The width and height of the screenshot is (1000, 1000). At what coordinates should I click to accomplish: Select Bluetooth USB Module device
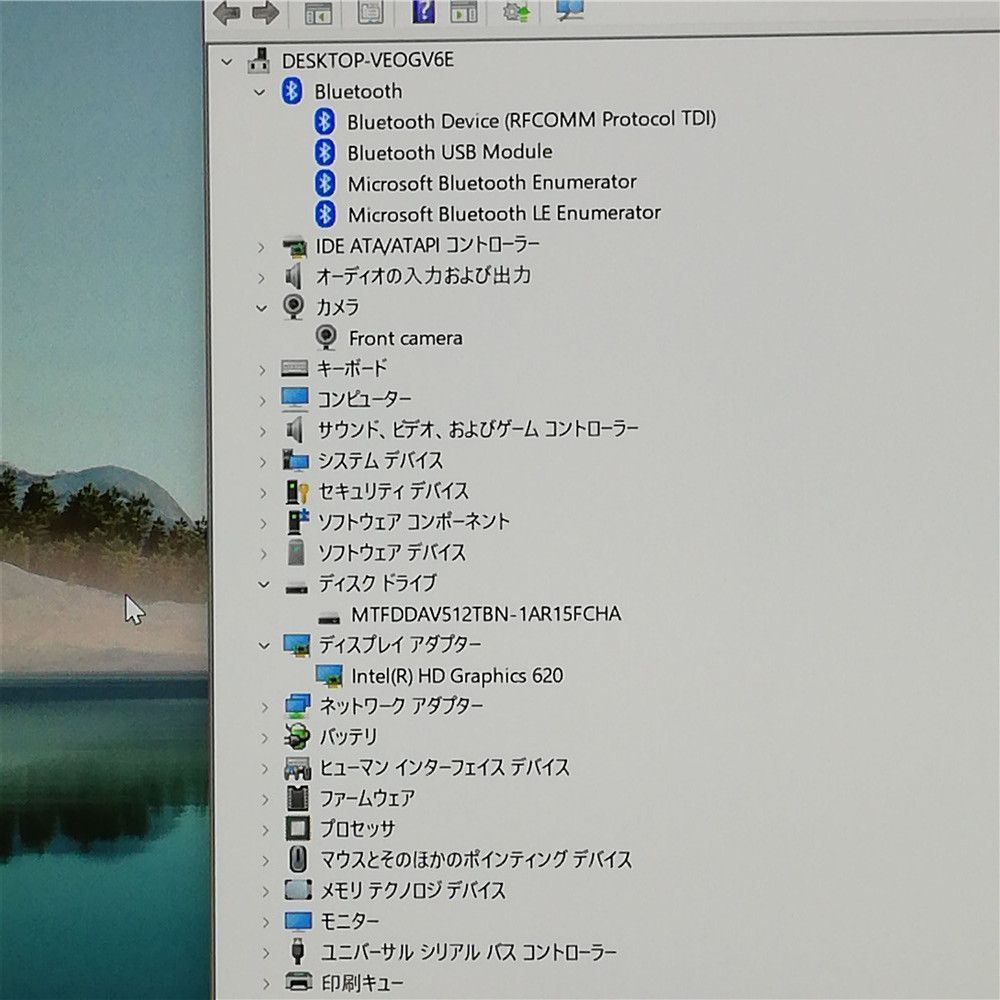(x=449, y=152)
